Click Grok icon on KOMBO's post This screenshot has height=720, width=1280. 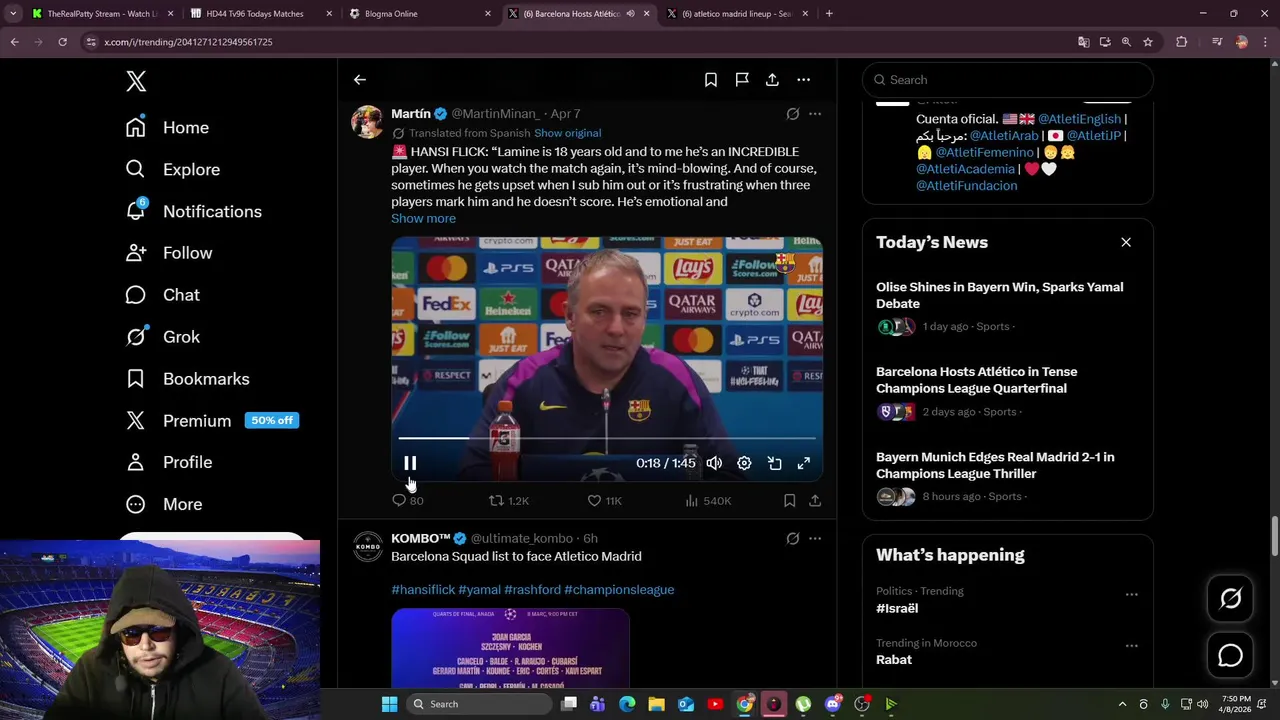[x=792, y=539]
